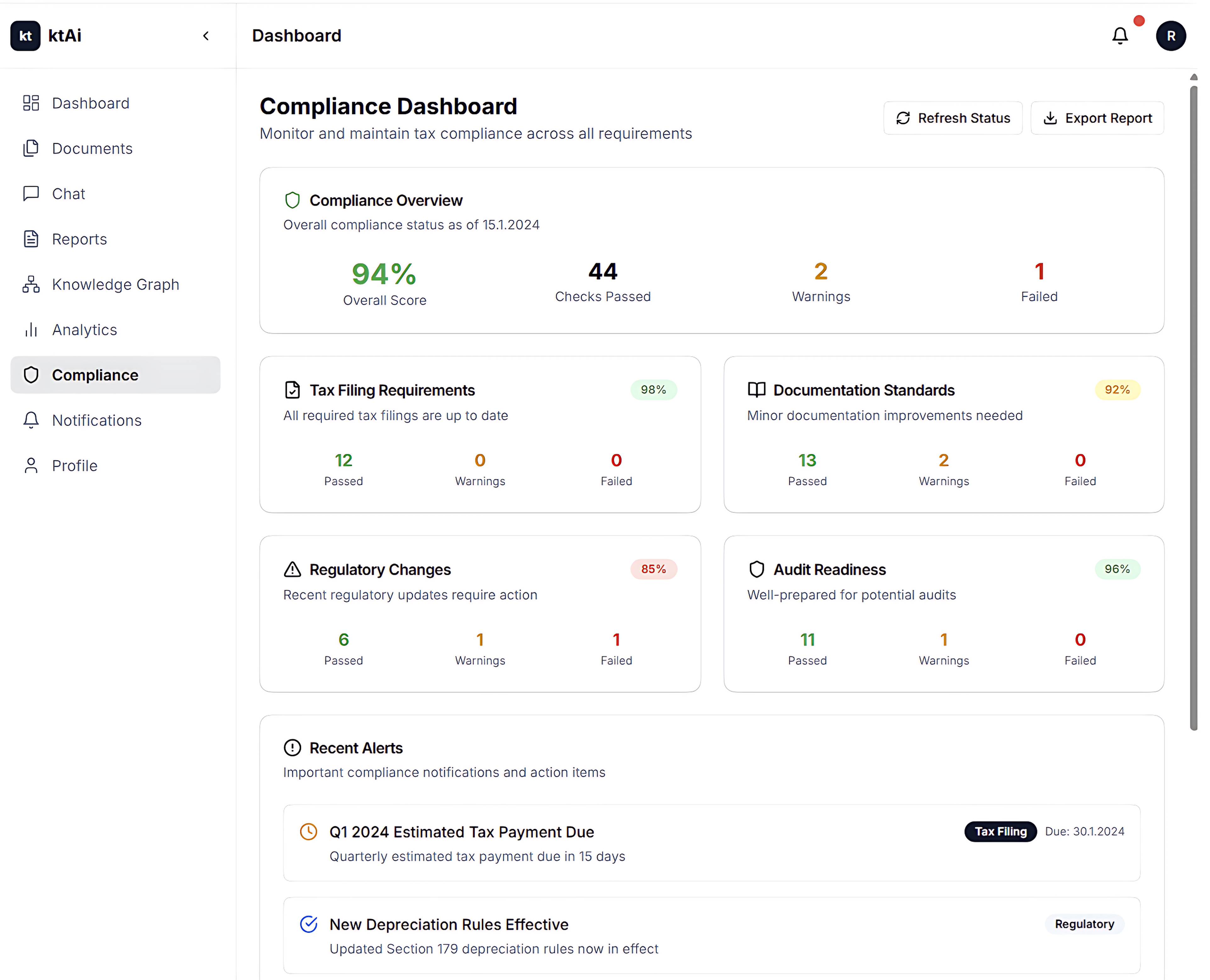Click the Profile person icon
The image size is (1210, 980).
click(x=31, y=466)
